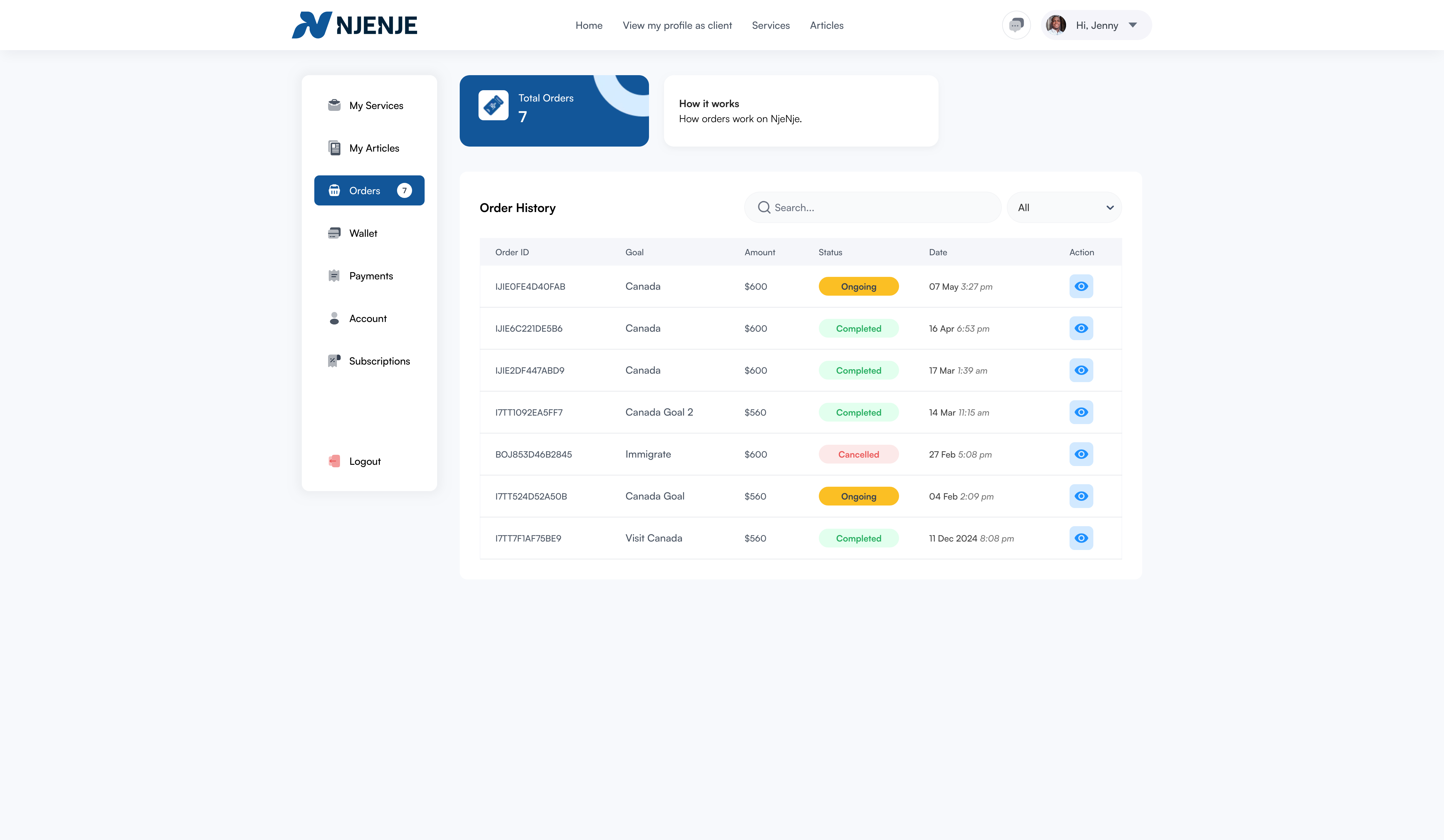Click the My Articles newspaper icon
Image resolution: width=1444 pixels, height=840 pixels.
[x=334, y=148]
